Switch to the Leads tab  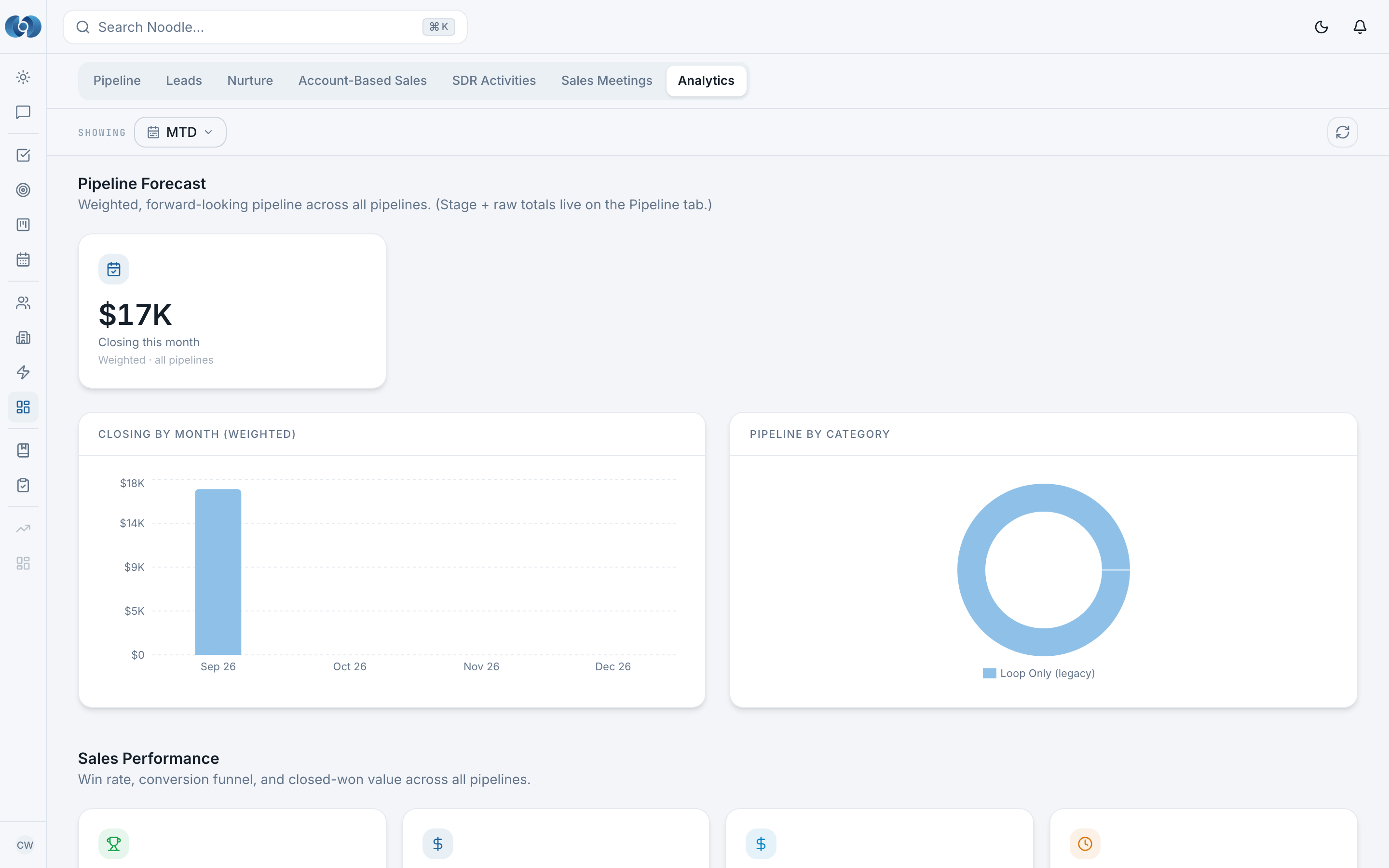tap(184, 81)
